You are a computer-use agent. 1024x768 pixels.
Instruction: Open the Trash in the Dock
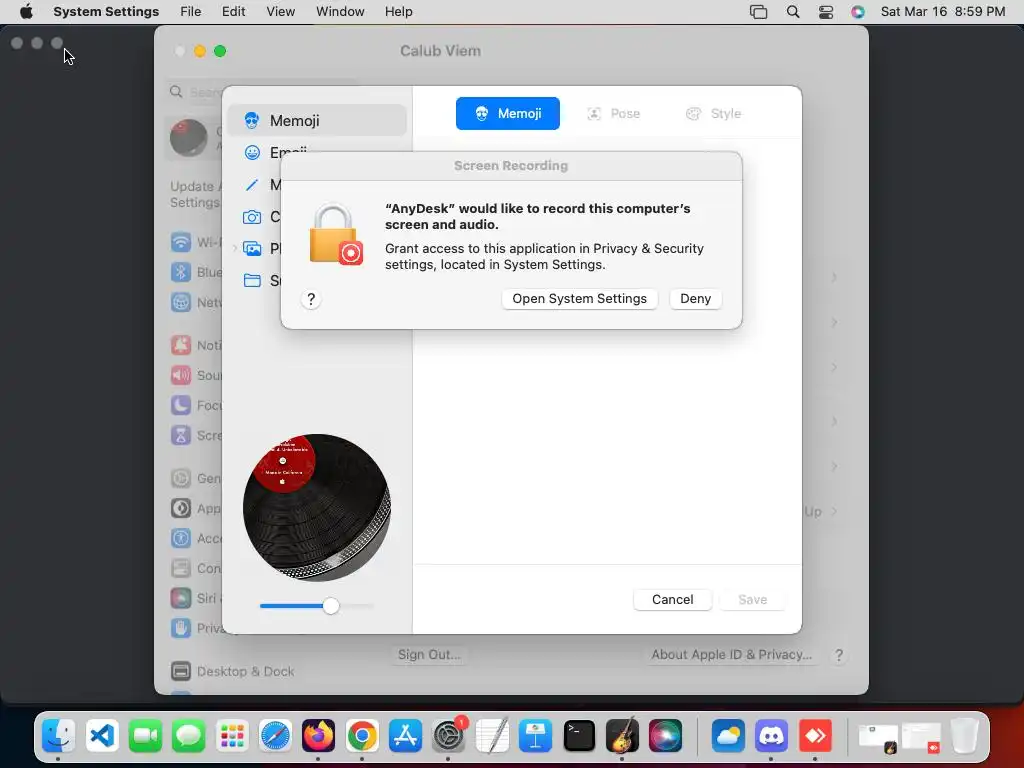964,736
